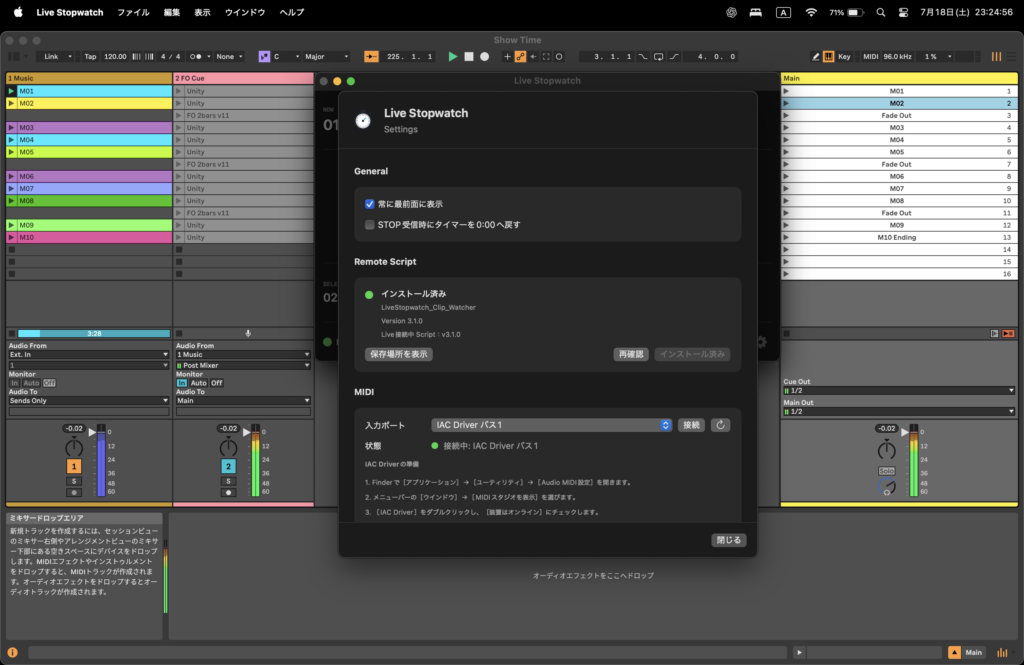Image resolution: width=1024 pixels, height=665 pixels.
Task: Launch the M03 clip in Music track
Action: (11, 127)
